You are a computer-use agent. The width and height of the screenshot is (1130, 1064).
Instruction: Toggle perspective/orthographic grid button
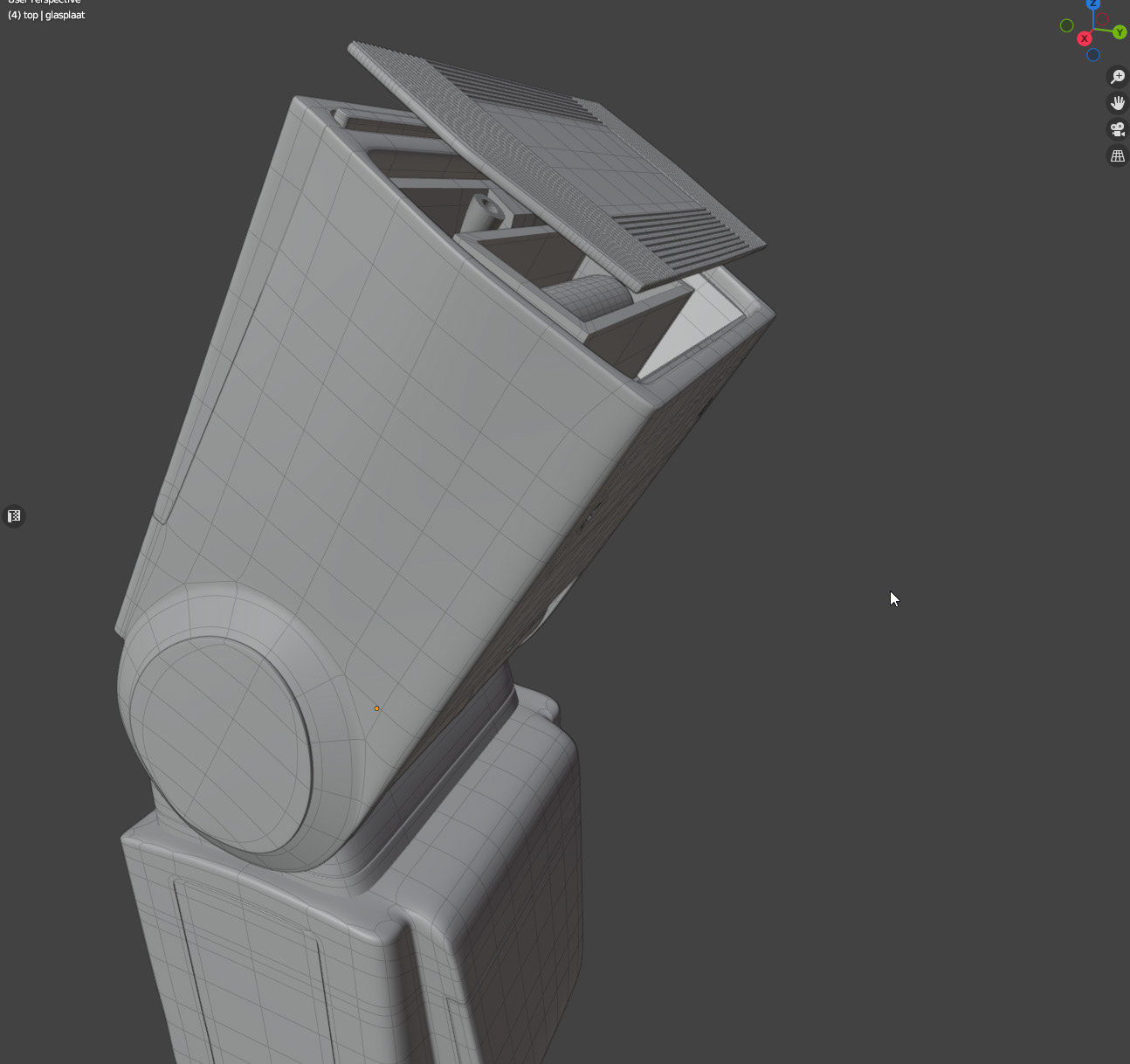click(1117, 155)
